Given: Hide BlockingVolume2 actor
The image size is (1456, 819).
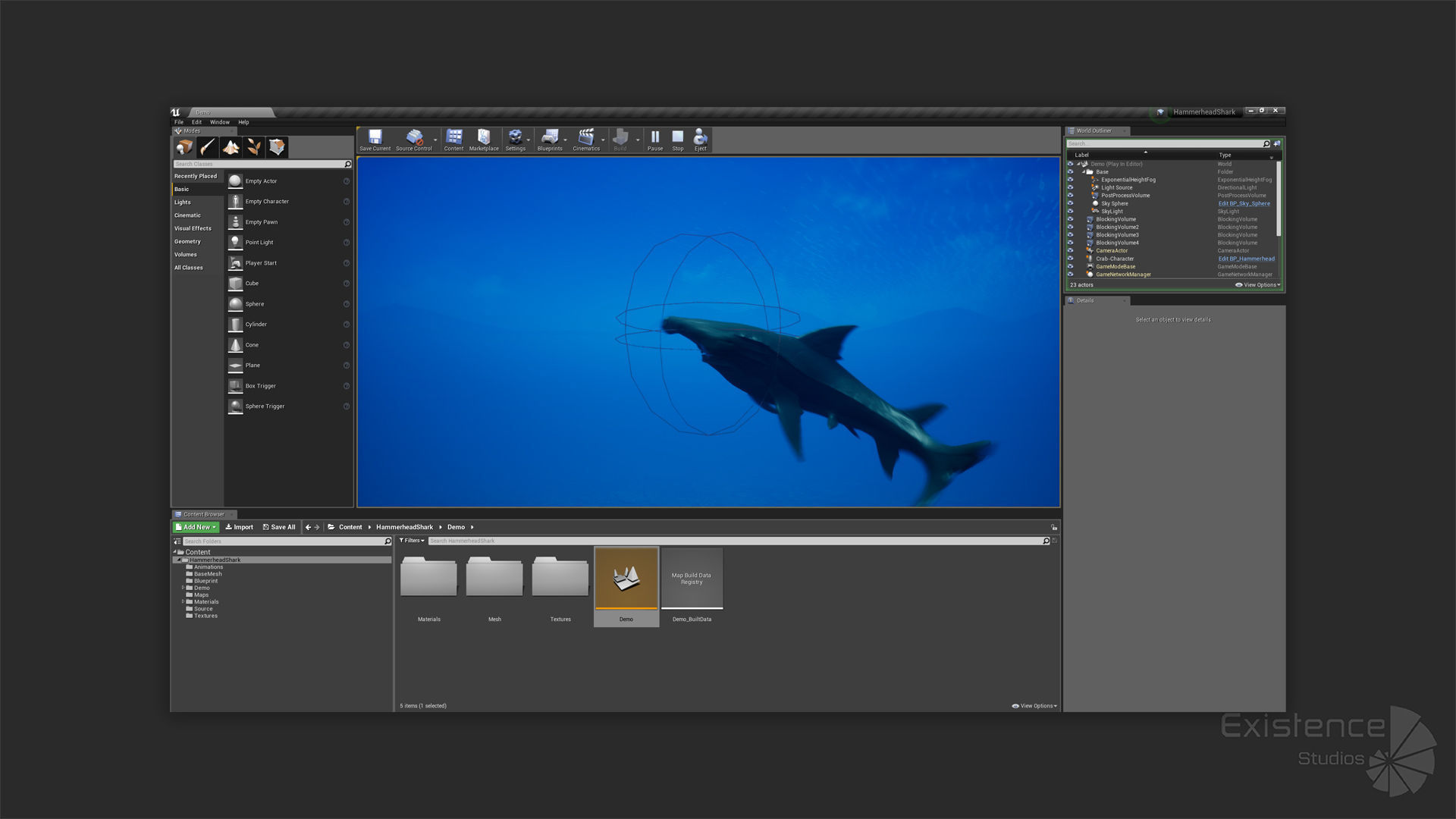Looking at the screenshot, I should coord(1071,227).
